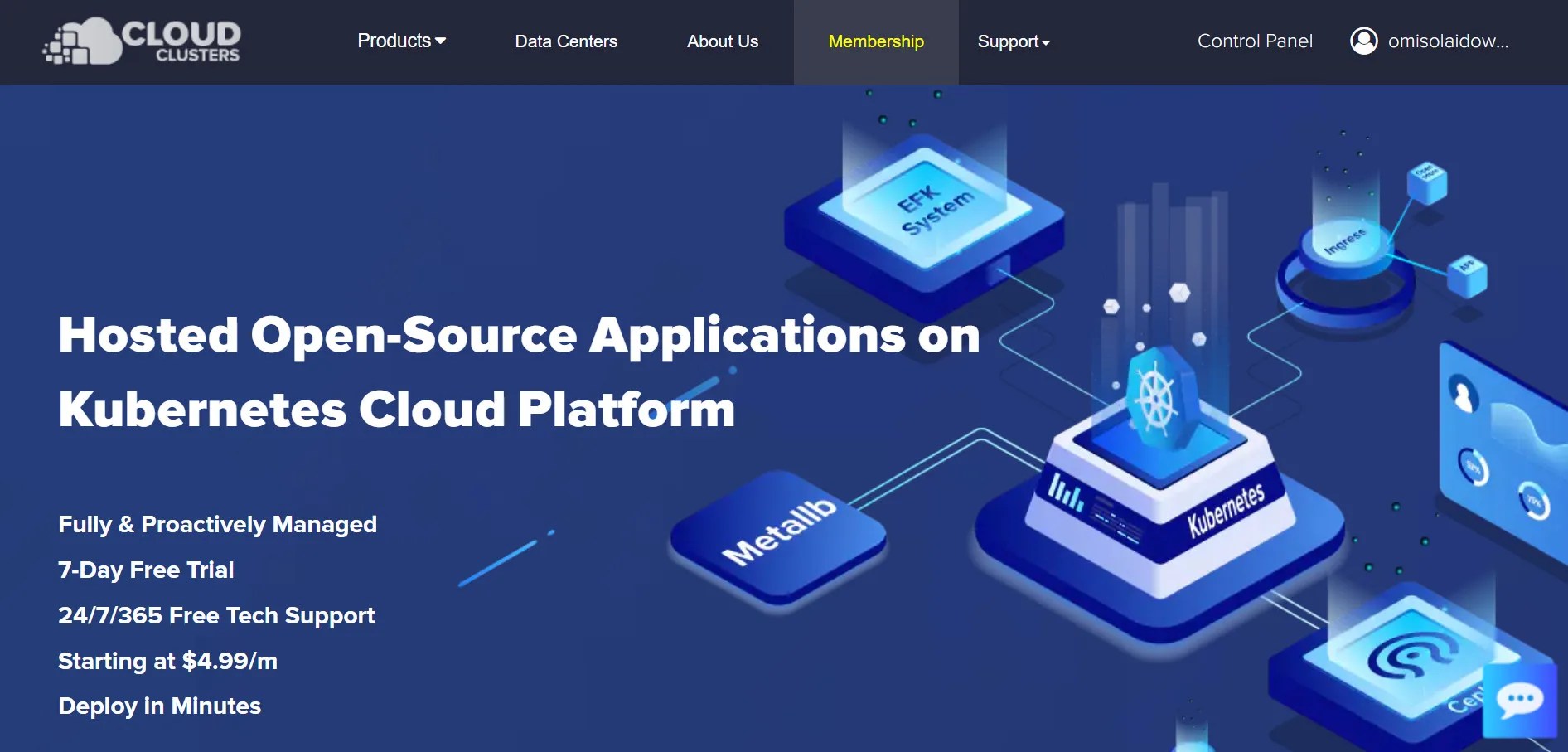This screenshot has width=1568, height=752.
Task: Click the 'Hosted Open-Source Applications on' heading line
Action: coord(519,335)
